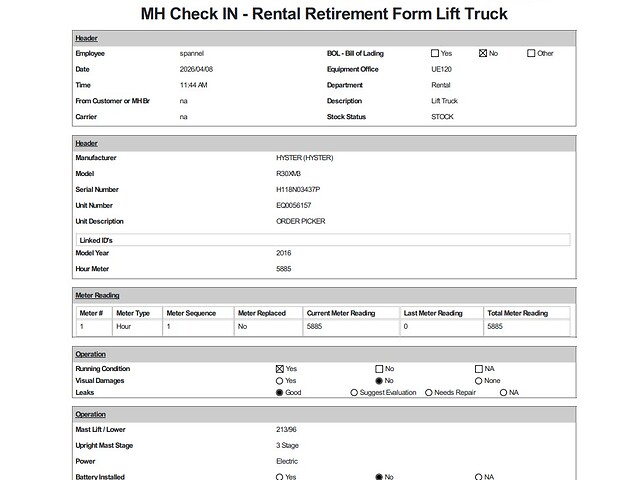Image resolution: width=640 pixels, height=480 pixels.
Task: Select 'Suggest Evaluation' for Leaks
Action: tap(354, 393)
